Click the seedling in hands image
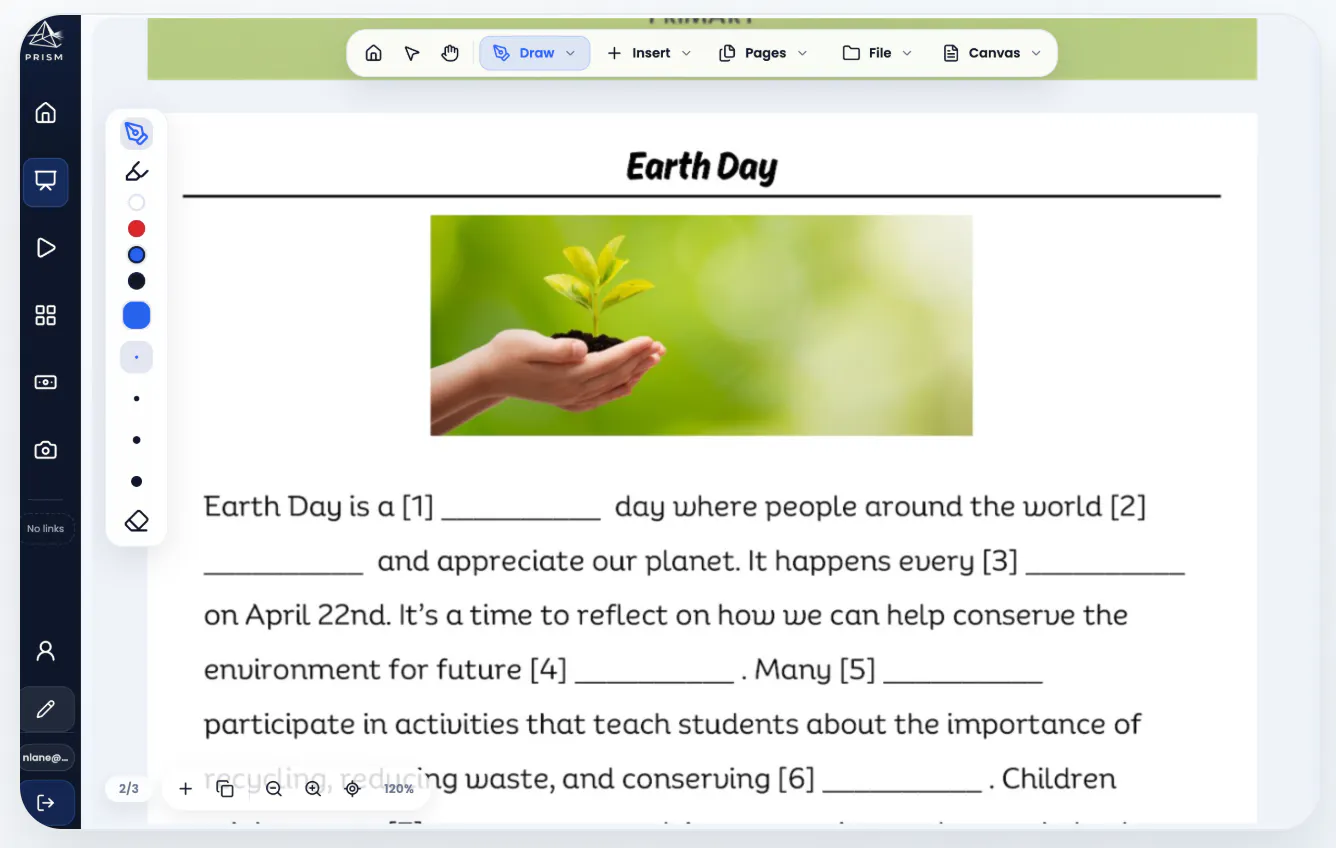Viewport: 1336px width, 848px height. click(701, 325)
